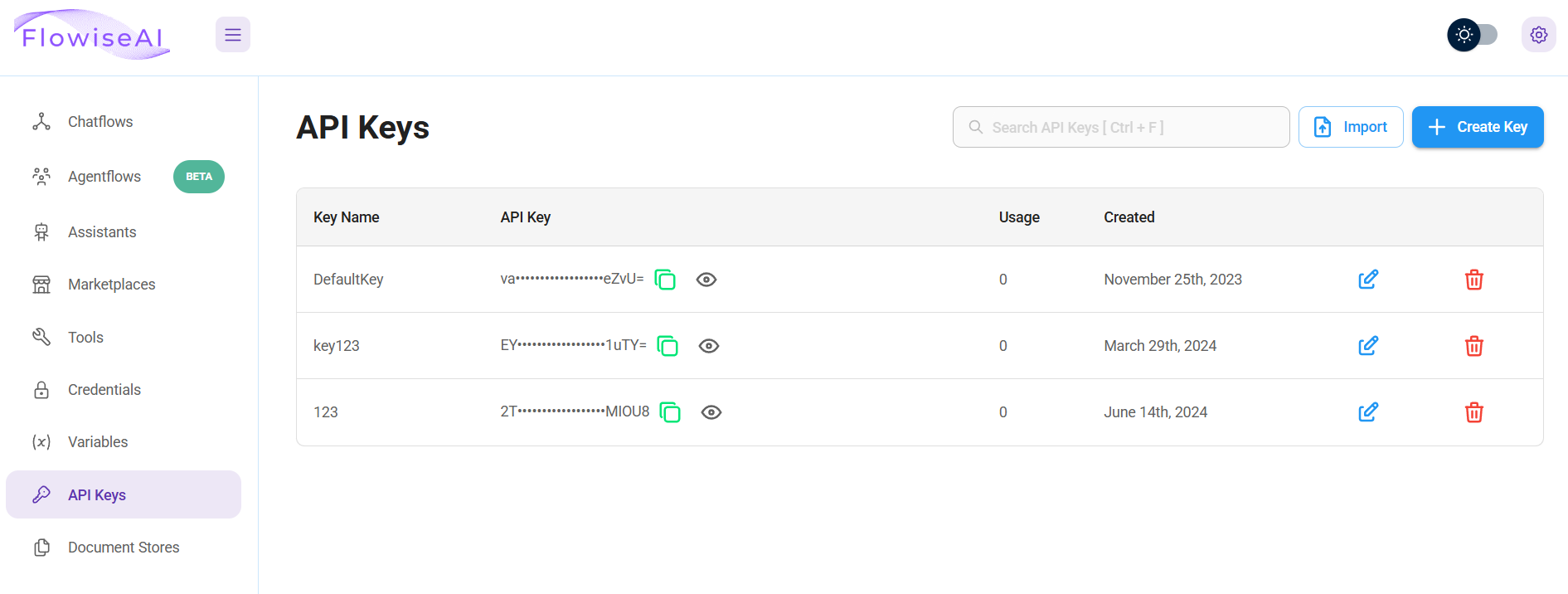Image resolution: width=1568 pixels, height=594 pixels.
Task: Delete the DefaultKey API key
Action: (x=1473, y=280)
